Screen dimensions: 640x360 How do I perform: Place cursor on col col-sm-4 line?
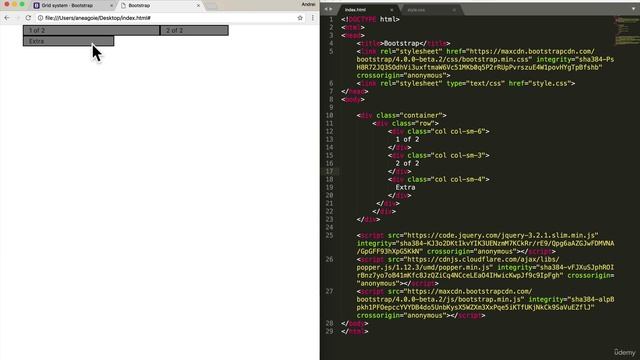click(x=438, y=180)
